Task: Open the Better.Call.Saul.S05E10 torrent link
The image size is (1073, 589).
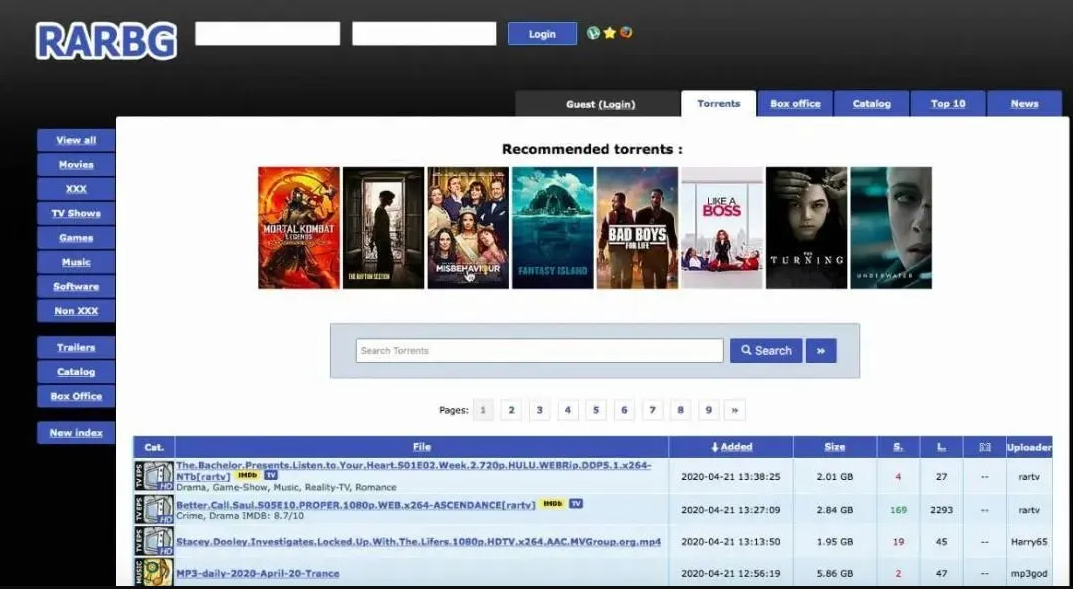Action: tap(356, 505)
